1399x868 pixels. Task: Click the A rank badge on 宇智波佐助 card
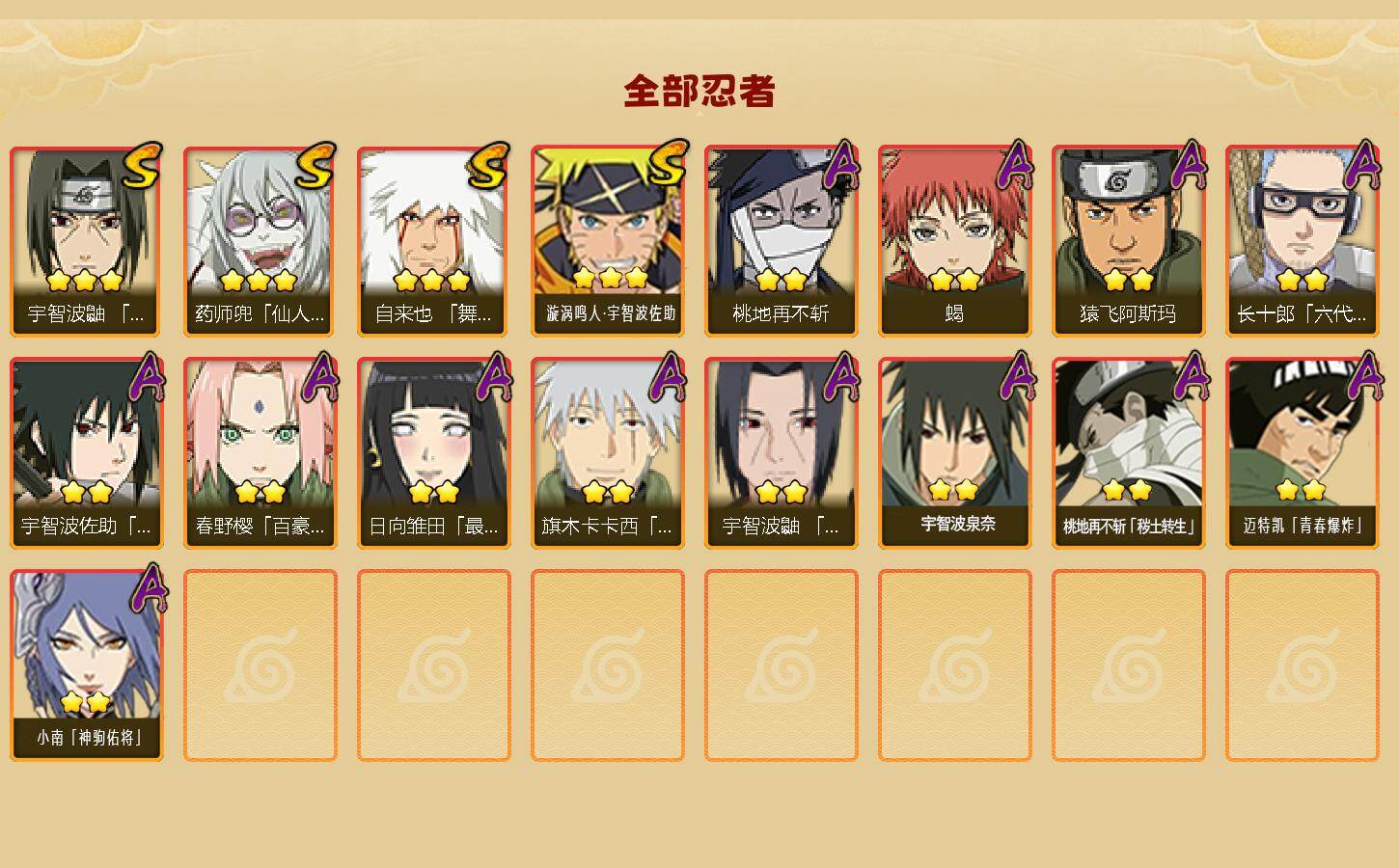coord(145,377)
